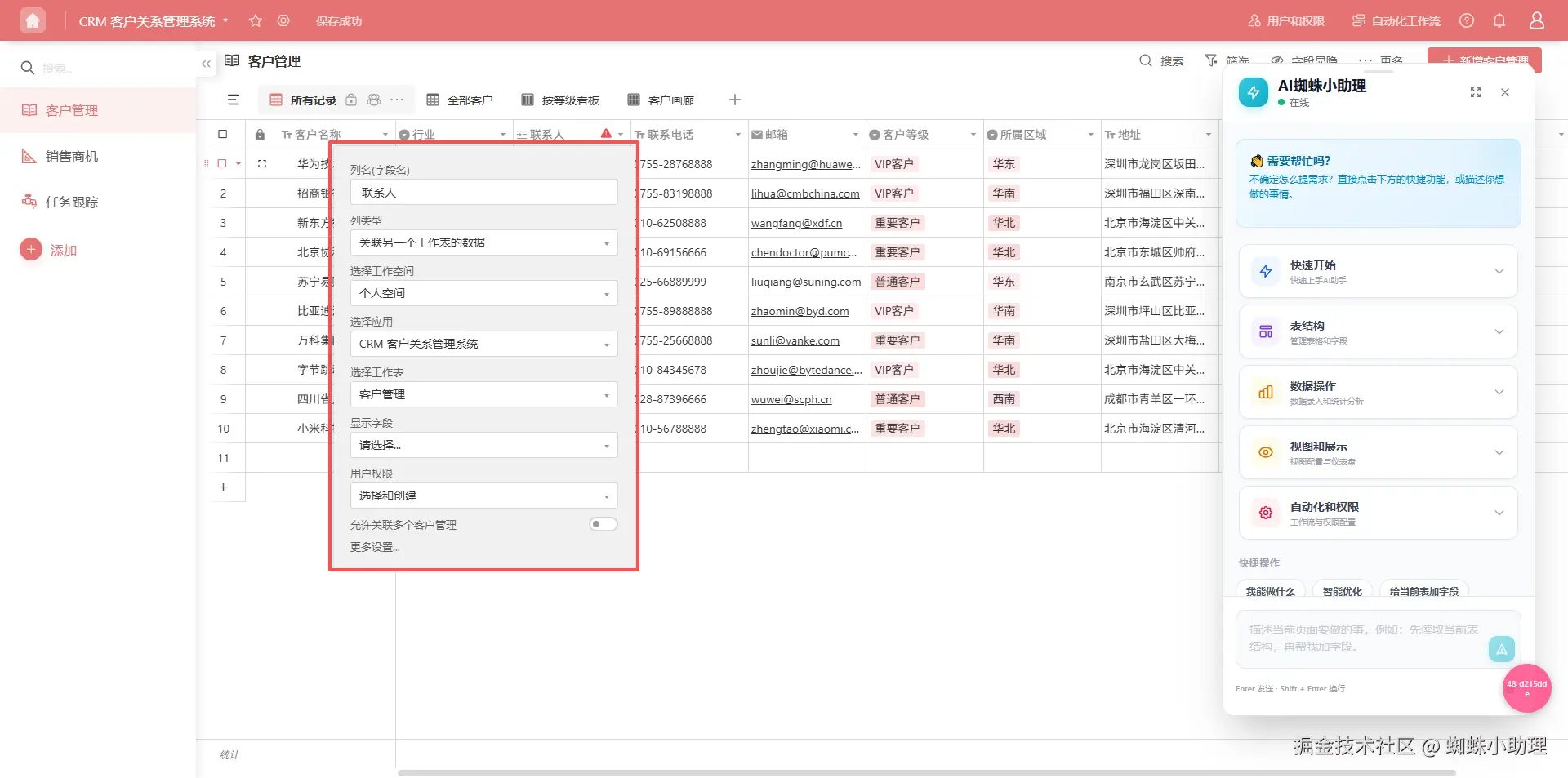Image resolution: width=1568 pixels, height=778 pixels.
Task: Check the select-all checkbox in header
Action: click(x=223, y=134)
